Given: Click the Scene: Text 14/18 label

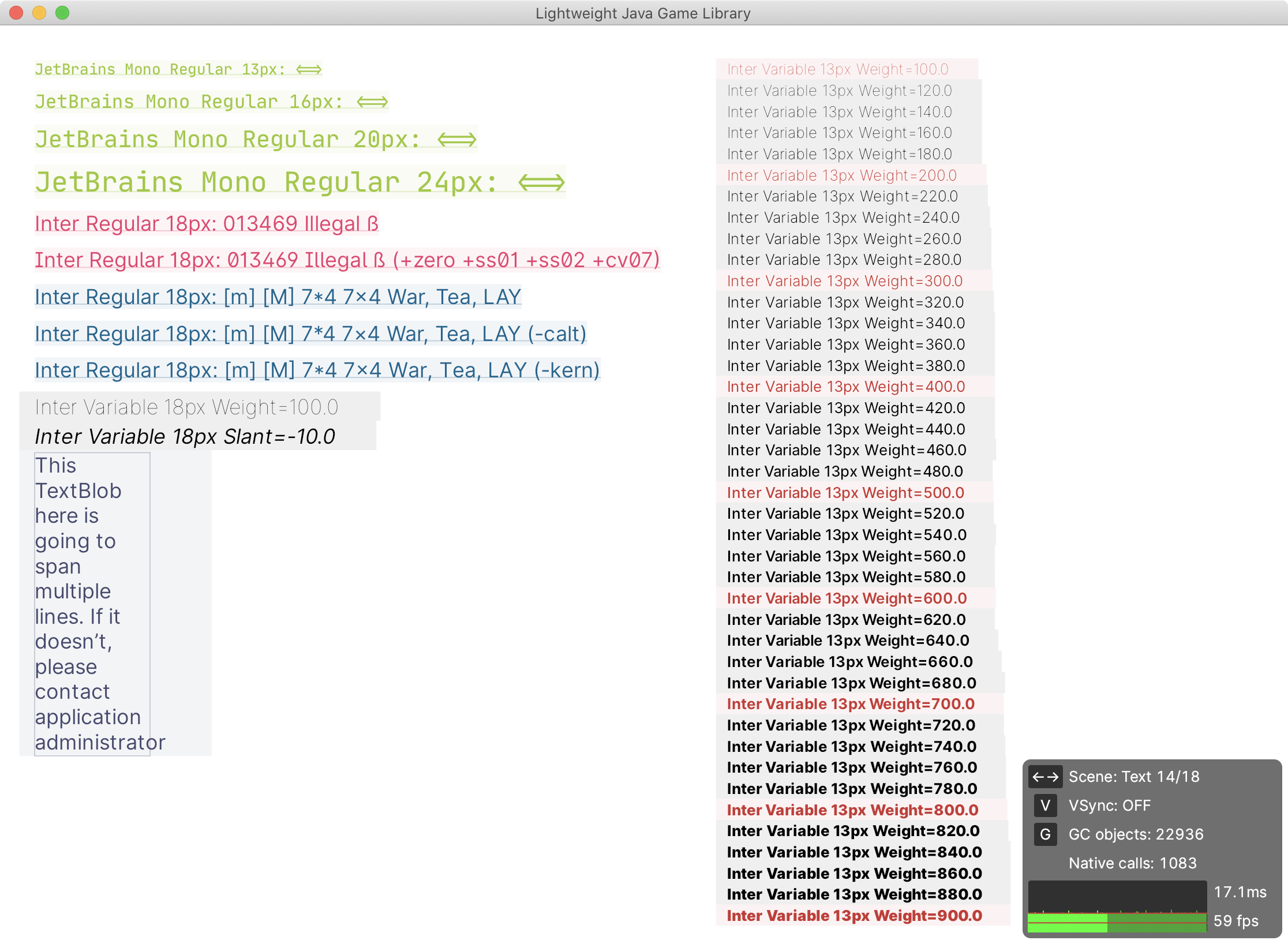Looking at the screenshot, I should (1133, 777).
